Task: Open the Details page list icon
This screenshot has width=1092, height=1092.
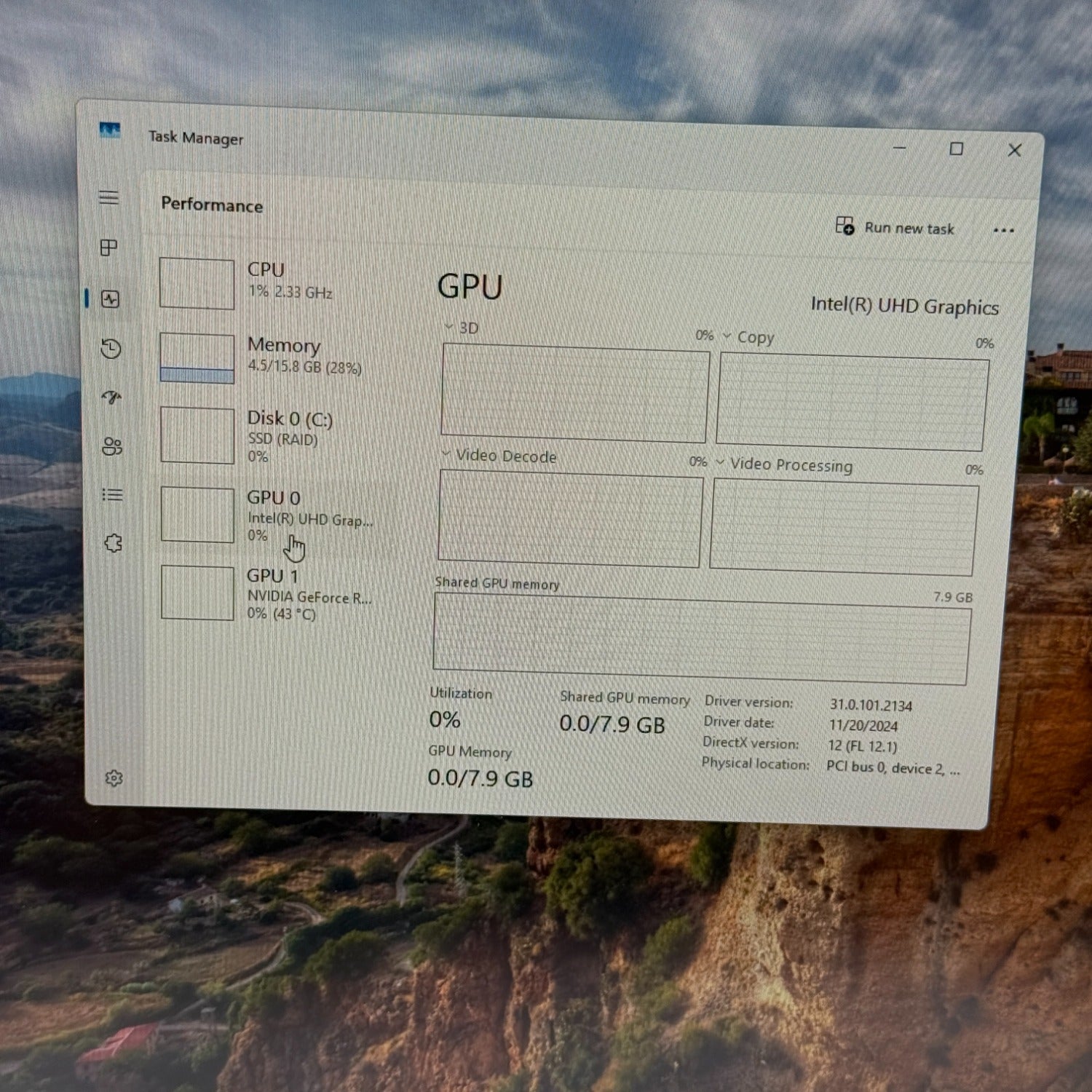Action: coord(112,495)
